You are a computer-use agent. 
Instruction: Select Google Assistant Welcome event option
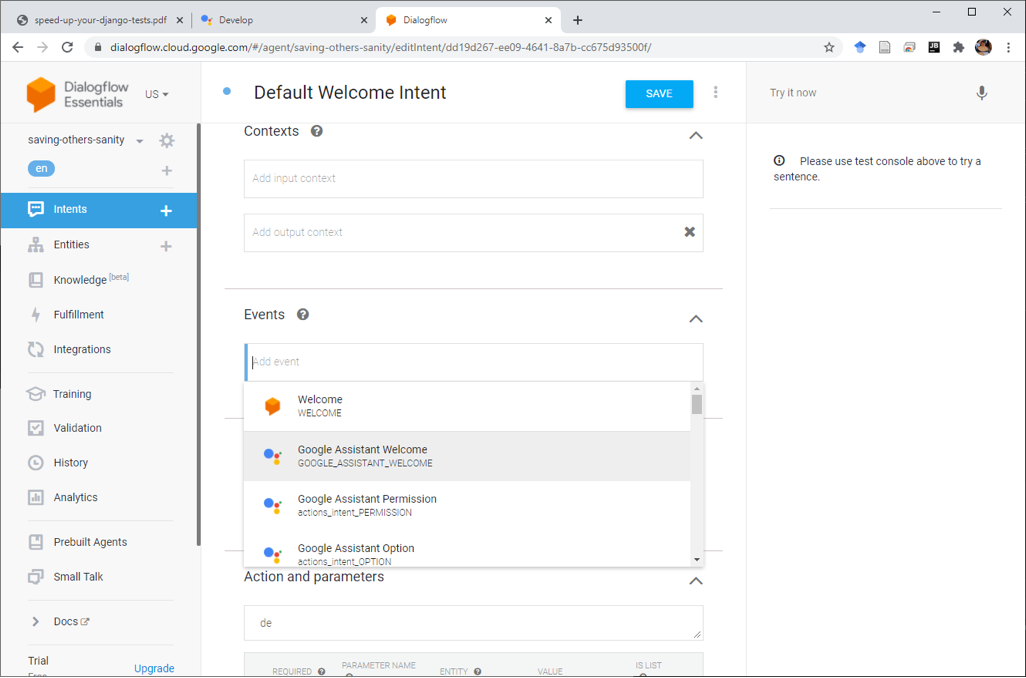click(467, 456)
